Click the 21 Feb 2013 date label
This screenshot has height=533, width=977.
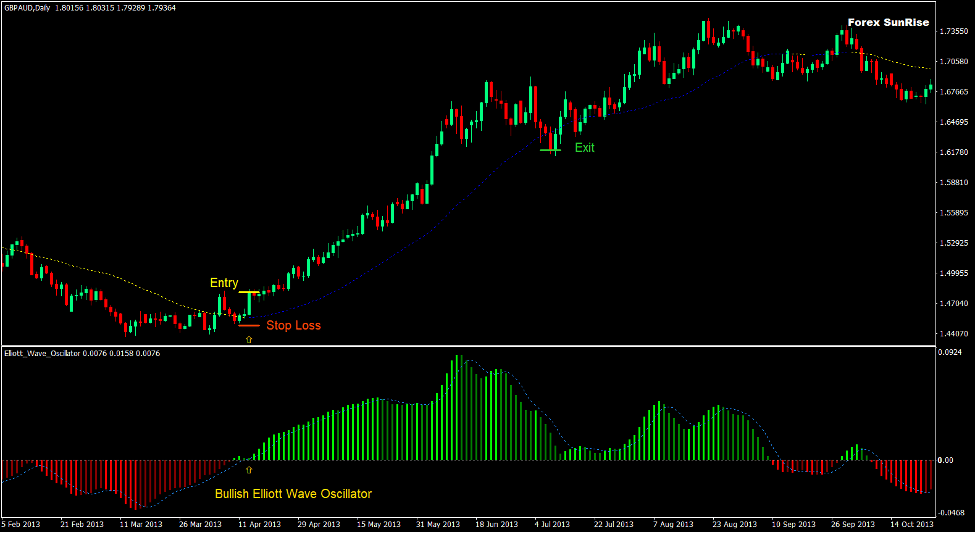(x=82, y=525)
